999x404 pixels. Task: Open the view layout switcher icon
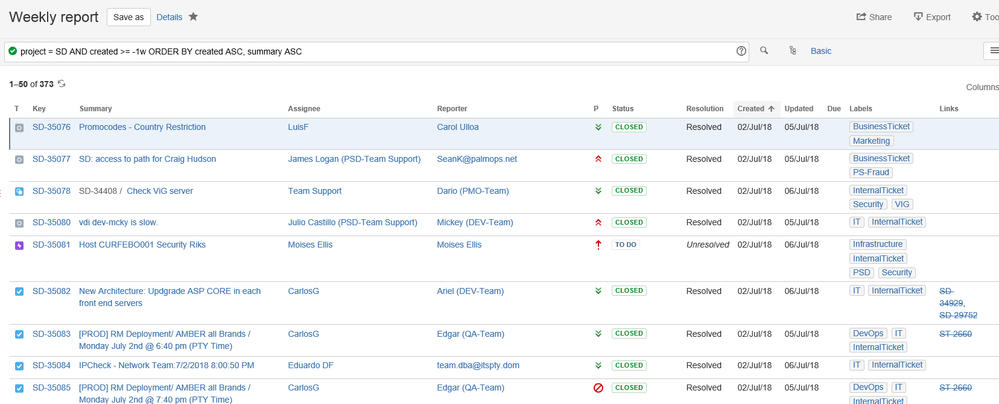pyautogui.click(x=995, y=51)
